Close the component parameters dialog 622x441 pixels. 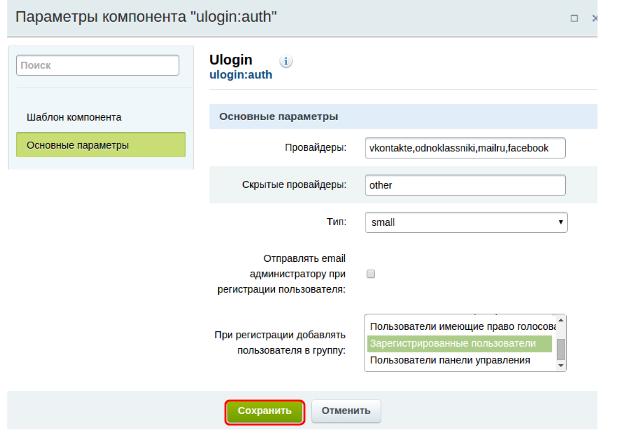[x=598, y=18]
